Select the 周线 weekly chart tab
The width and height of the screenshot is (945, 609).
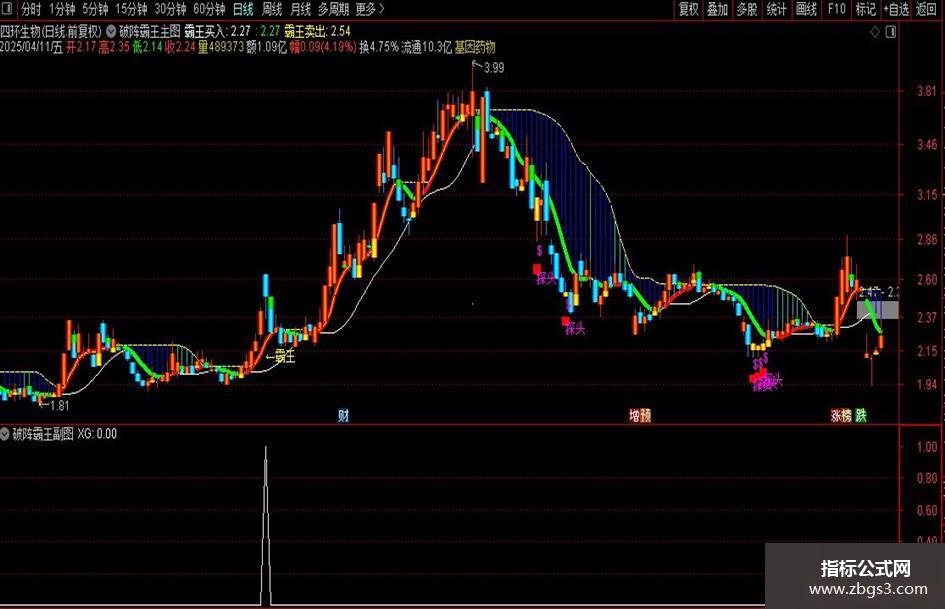click(x=272, y=9)
